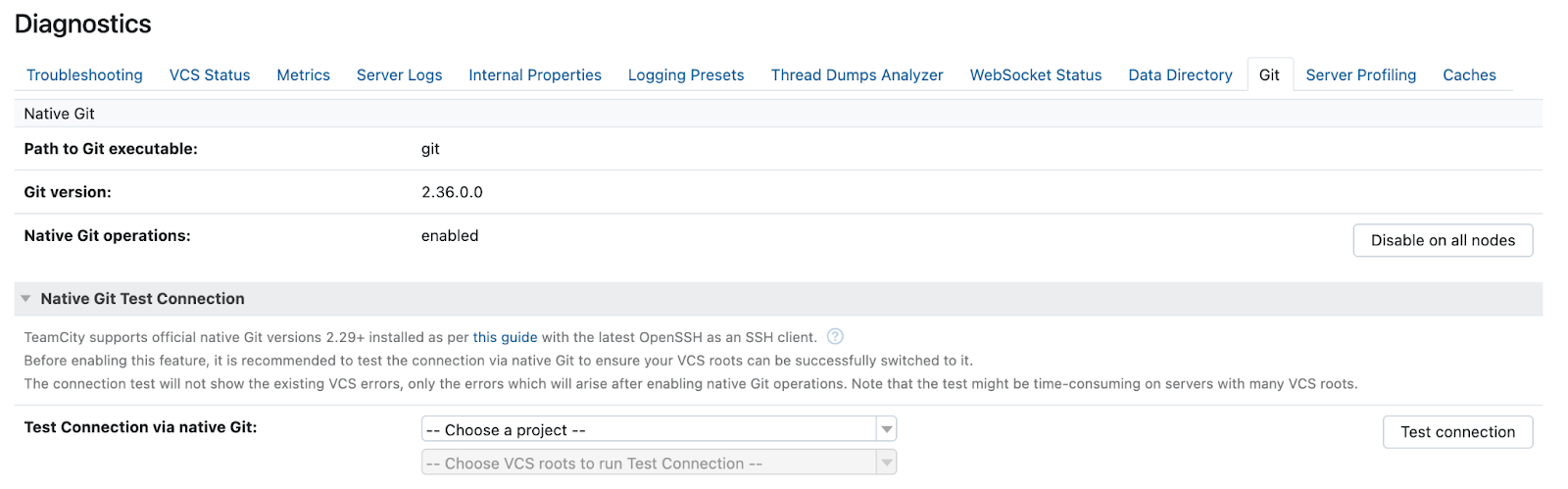Switch to Logging Presets tab
This screenshot has height=489, width=1568.
(x=686, y=74)
